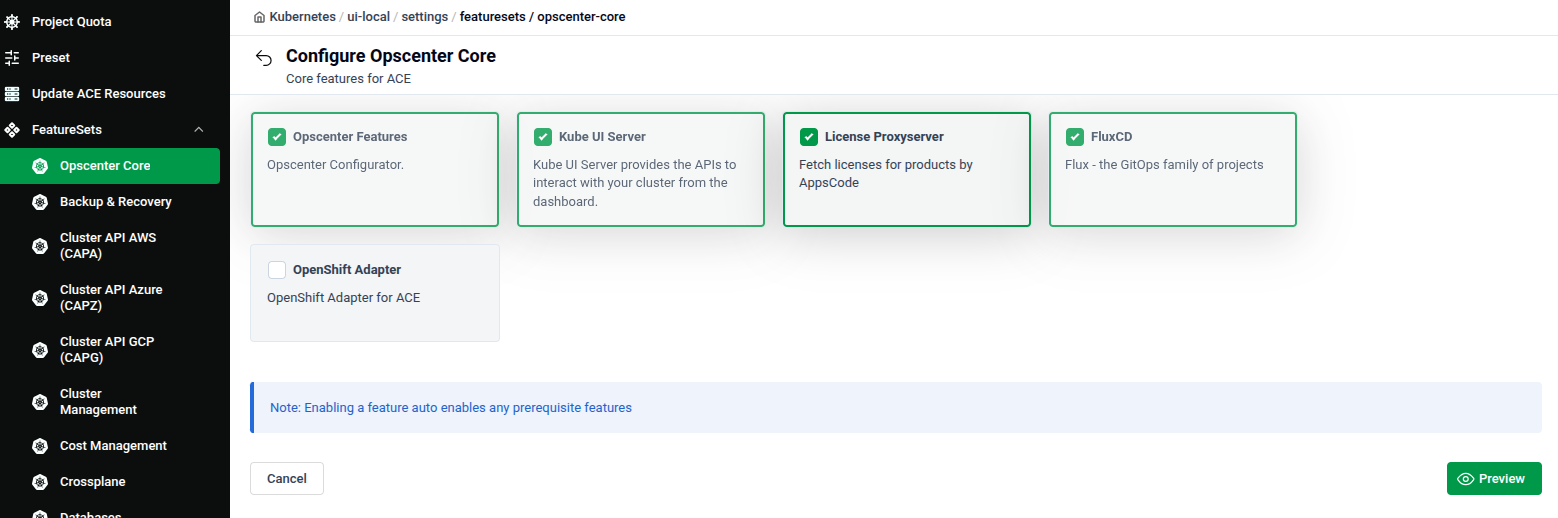Click the home icon in breadcrumb

coord(260,17)
